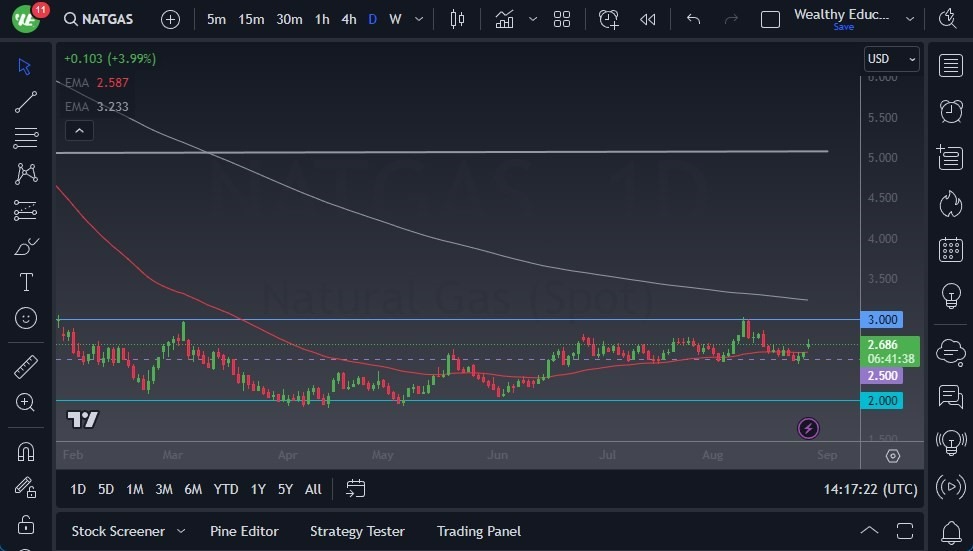The image size is (973, 551).
Task: Switch to the Strategy Tester tab
Action: pos(357,531)
